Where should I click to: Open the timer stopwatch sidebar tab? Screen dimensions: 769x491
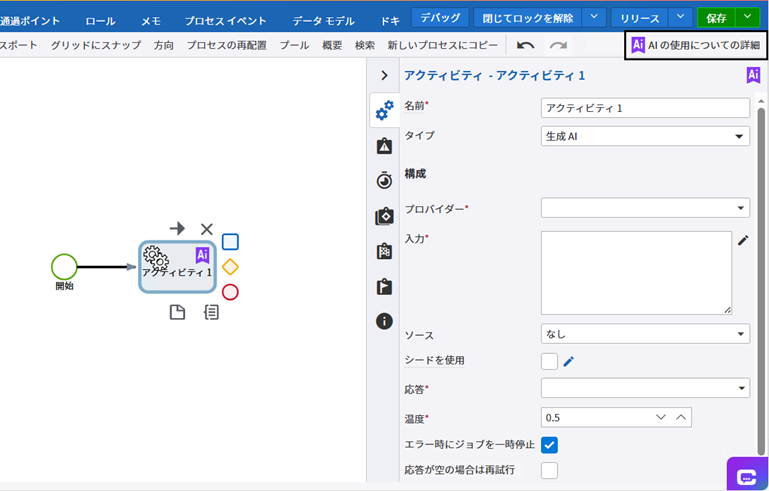point(384,180)
